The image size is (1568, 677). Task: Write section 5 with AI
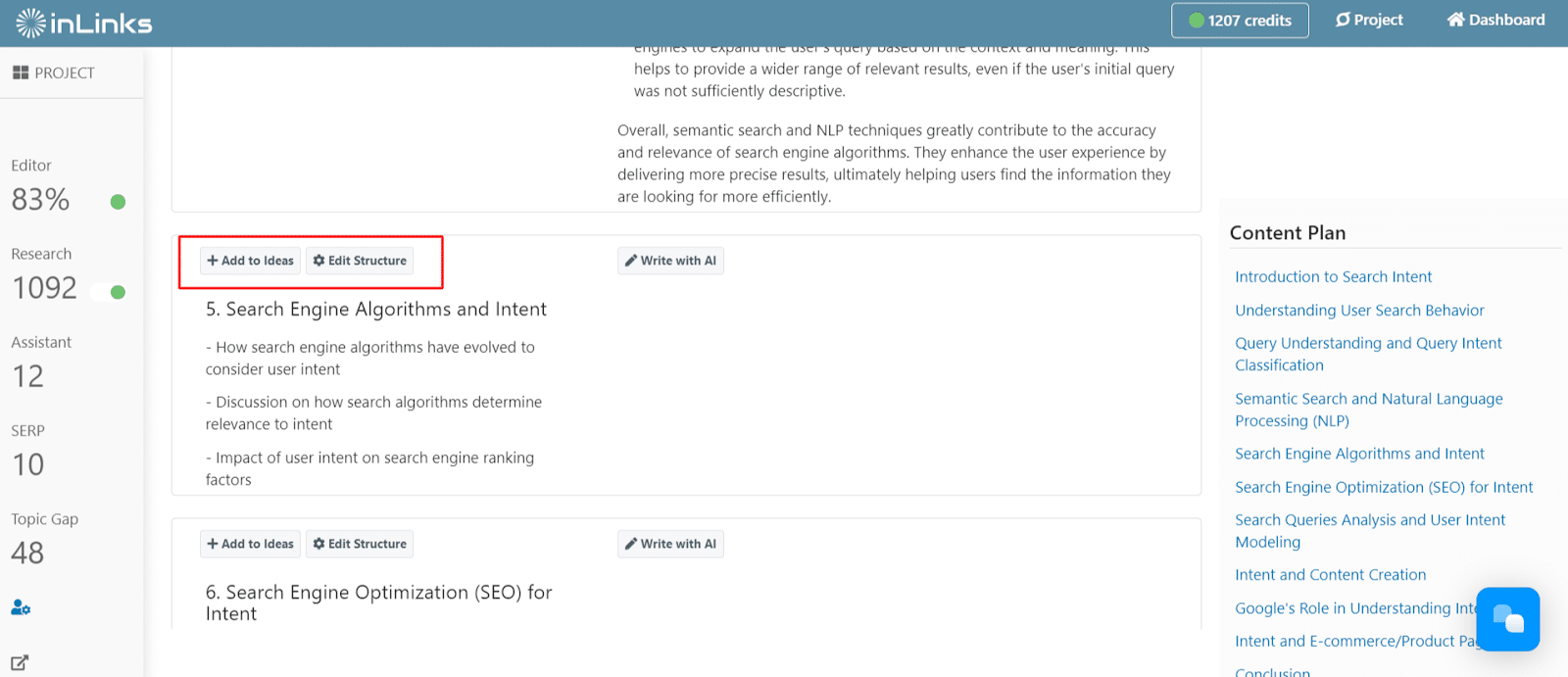pyautogui.click(x=670, y=261)
